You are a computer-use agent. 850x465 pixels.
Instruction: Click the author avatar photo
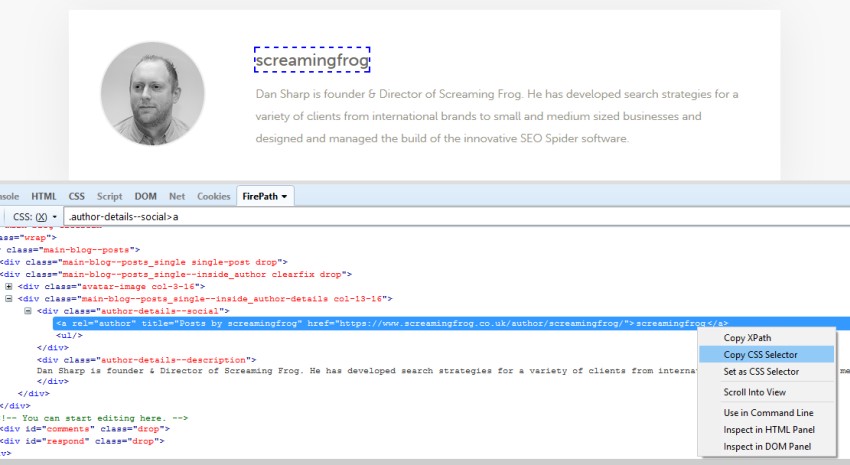point(153,94)
